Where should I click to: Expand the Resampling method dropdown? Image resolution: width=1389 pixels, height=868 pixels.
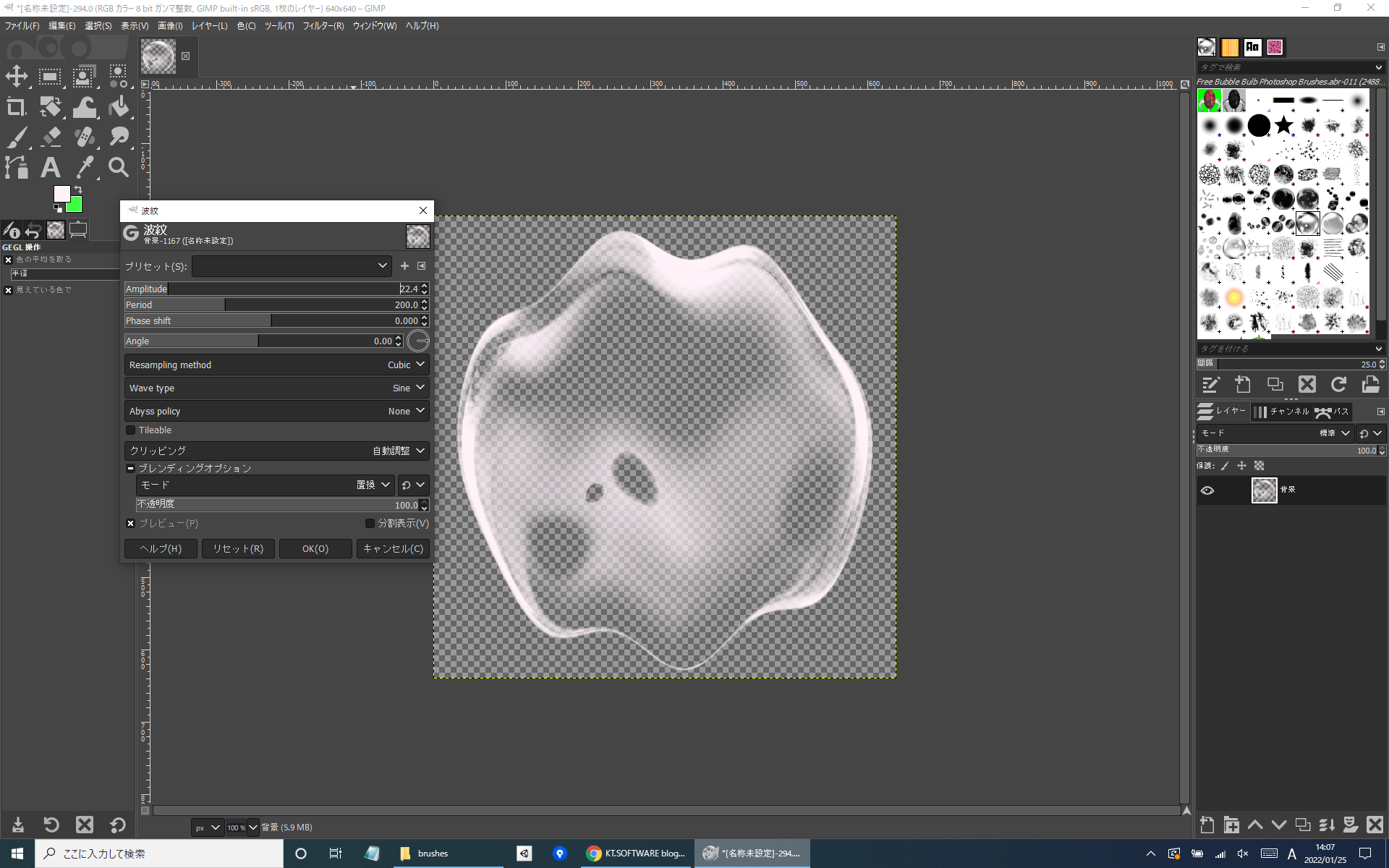point(277,365)
